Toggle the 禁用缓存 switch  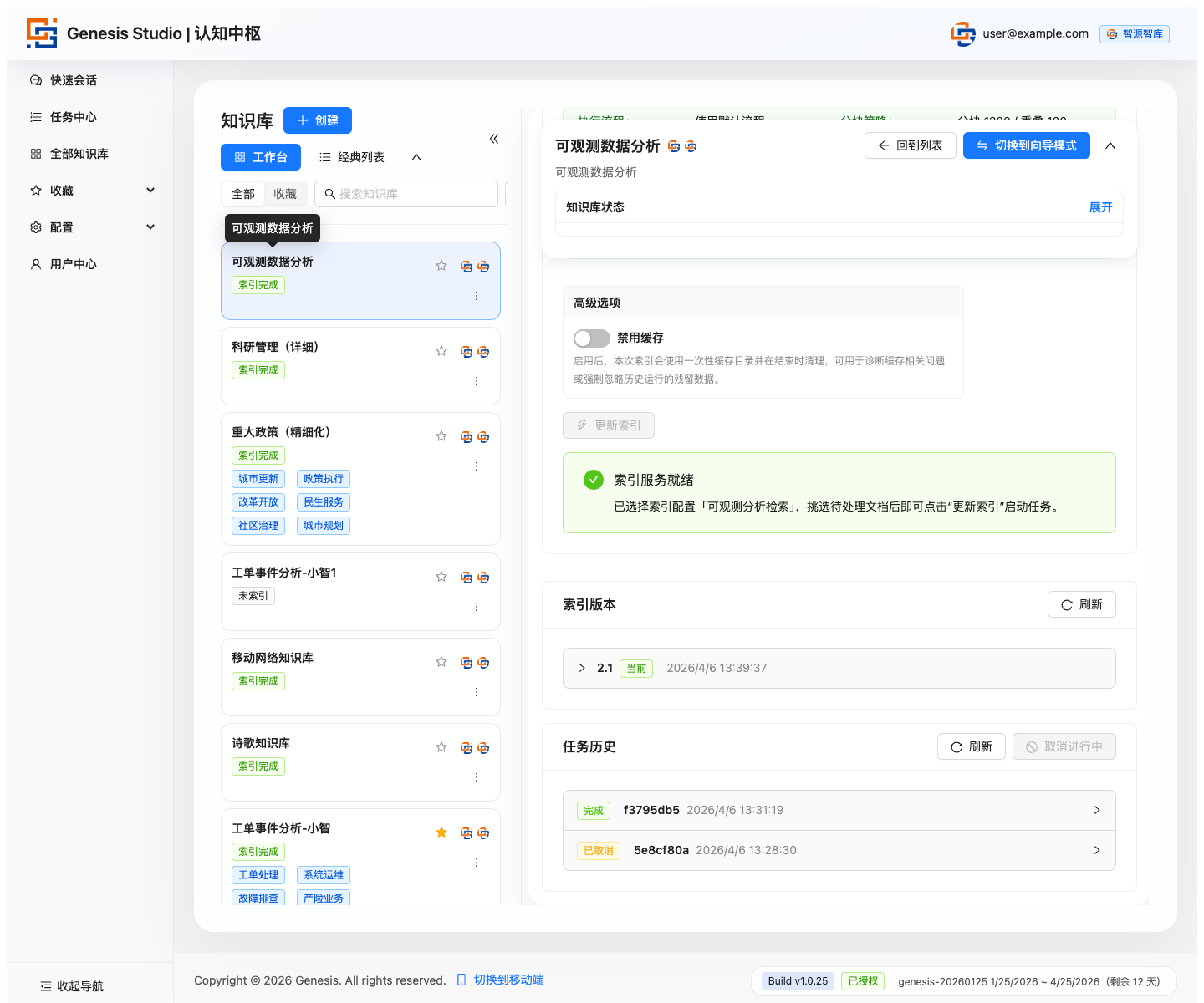point(592,338)
